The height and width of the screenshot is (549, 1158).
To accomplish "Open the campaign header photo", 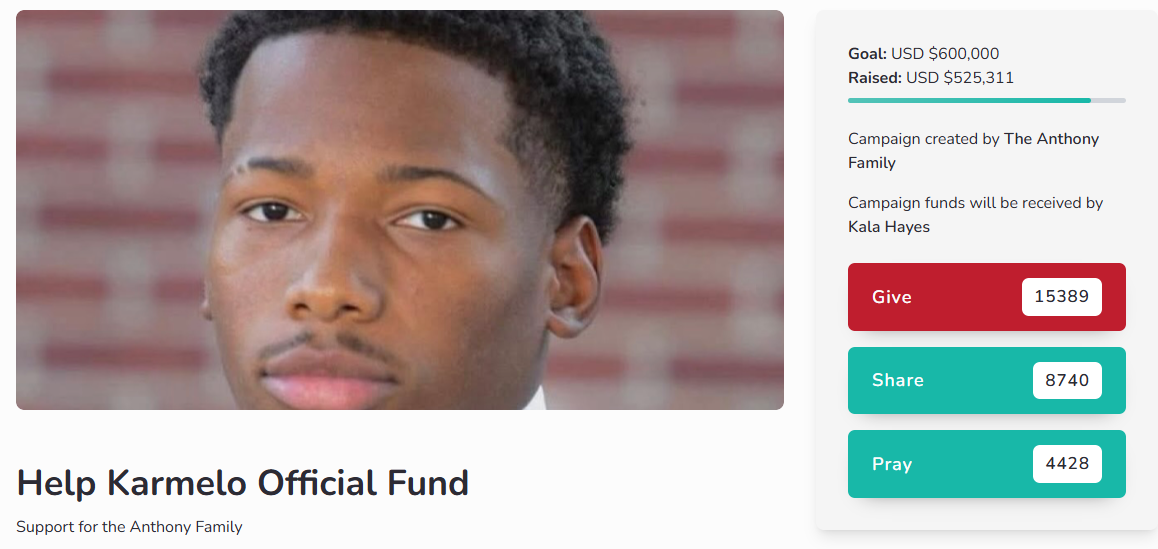I will (400, 210).
